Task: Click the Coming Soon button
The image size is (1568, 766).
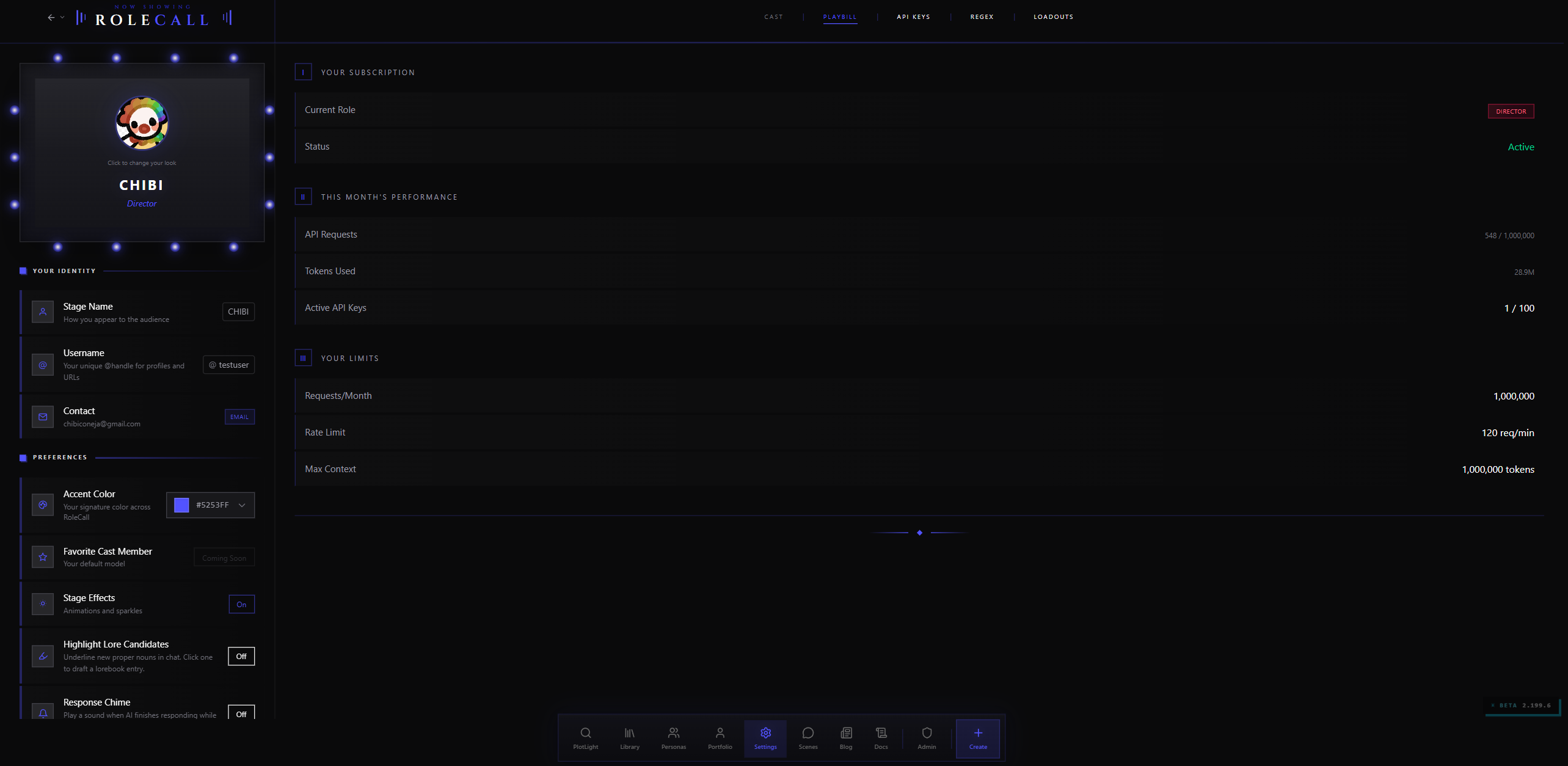Action: [224, 558]
